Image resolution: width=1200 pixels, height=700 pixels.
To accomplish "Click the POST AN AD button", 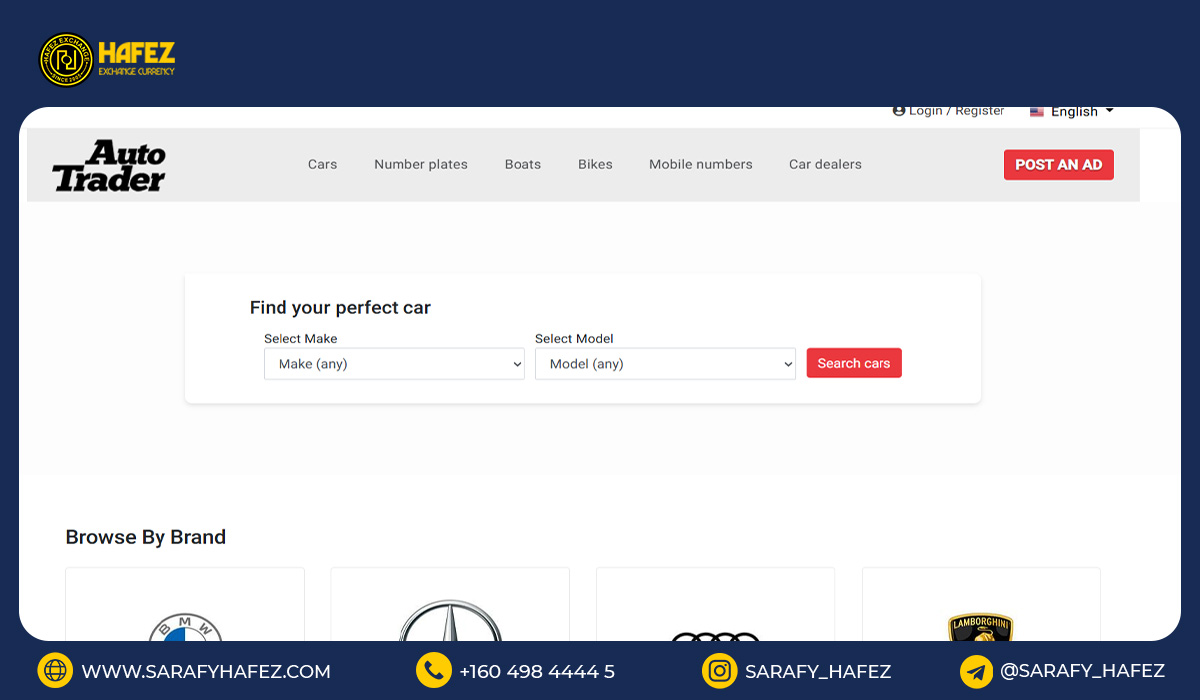I will (x=1058, y=165).
